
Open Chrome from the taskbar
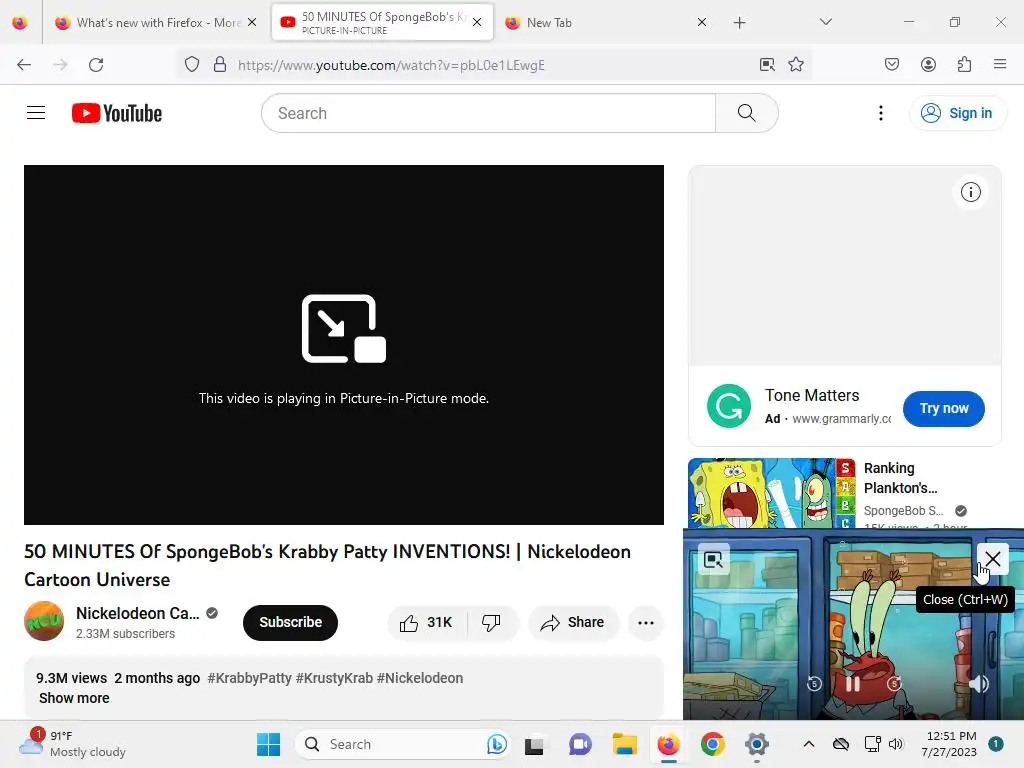click(712, 744)
